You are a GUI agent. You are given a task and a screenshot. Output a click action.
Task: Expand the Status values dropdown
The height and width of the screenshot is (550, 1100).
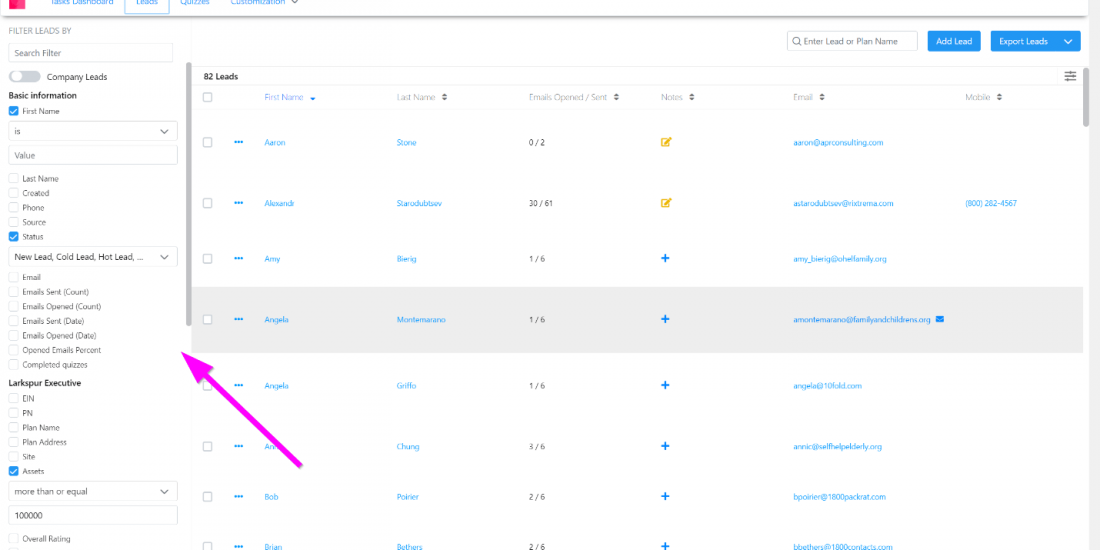tap(93, 257)
